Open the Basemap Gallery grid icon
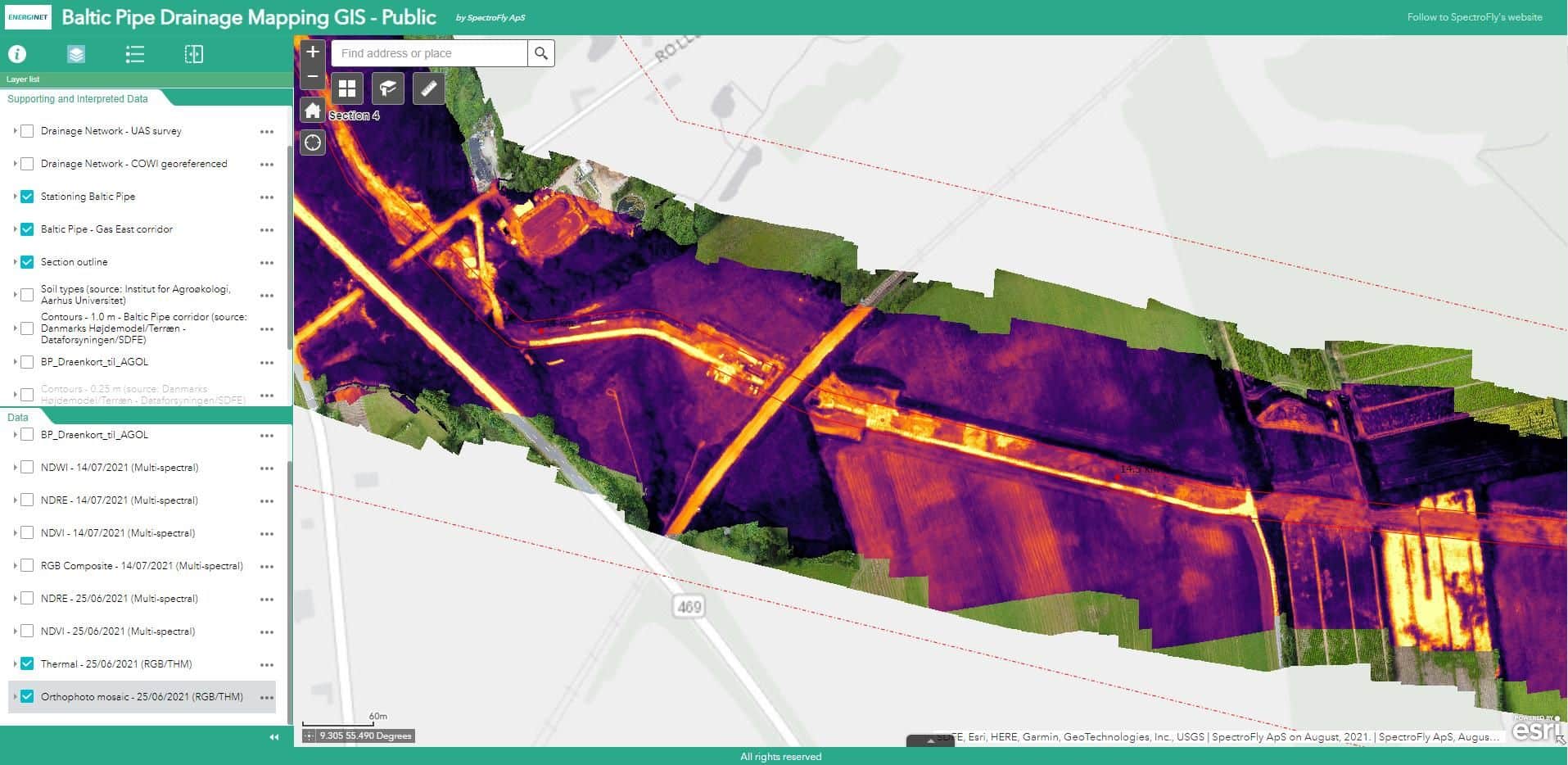 pos(347,88)
